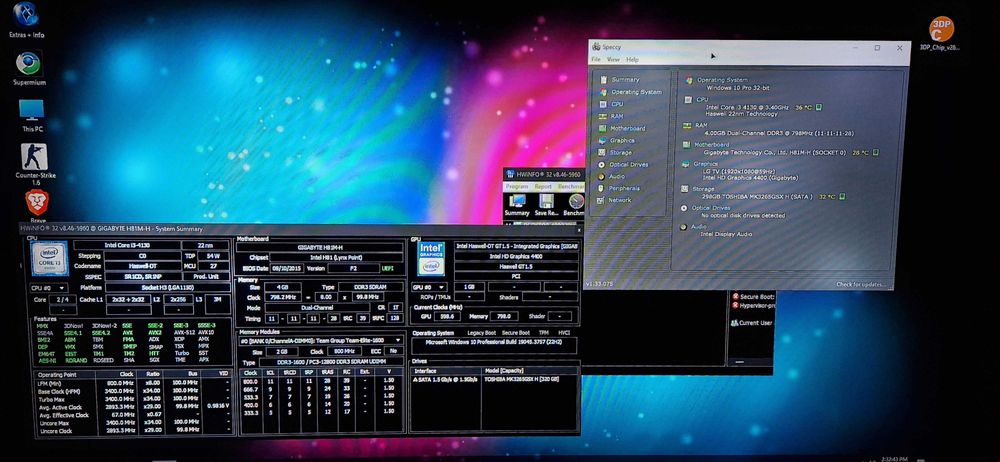Open the View menu in Speccy
The image size is (1000, 462).
pos(613,59)
